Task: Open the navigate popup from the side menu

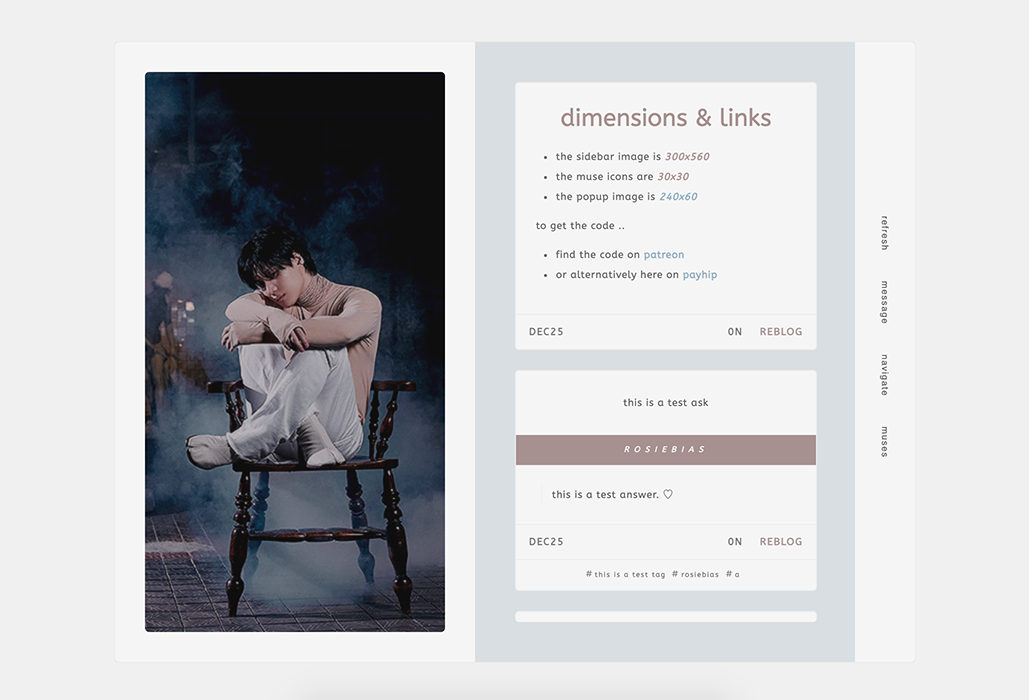Action: point(884,375)
